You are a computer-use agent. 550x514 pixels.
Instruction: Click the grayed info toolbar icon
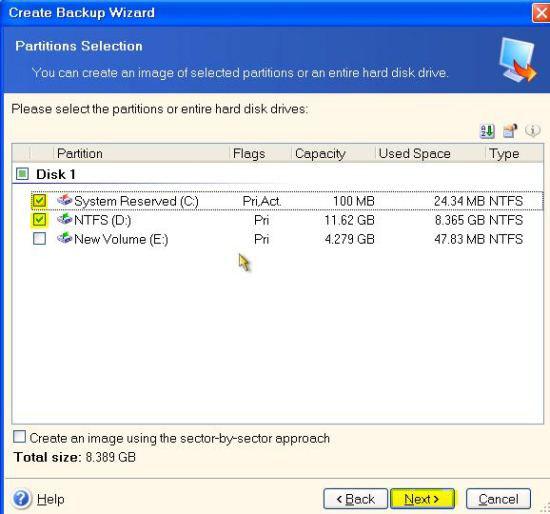532,131
